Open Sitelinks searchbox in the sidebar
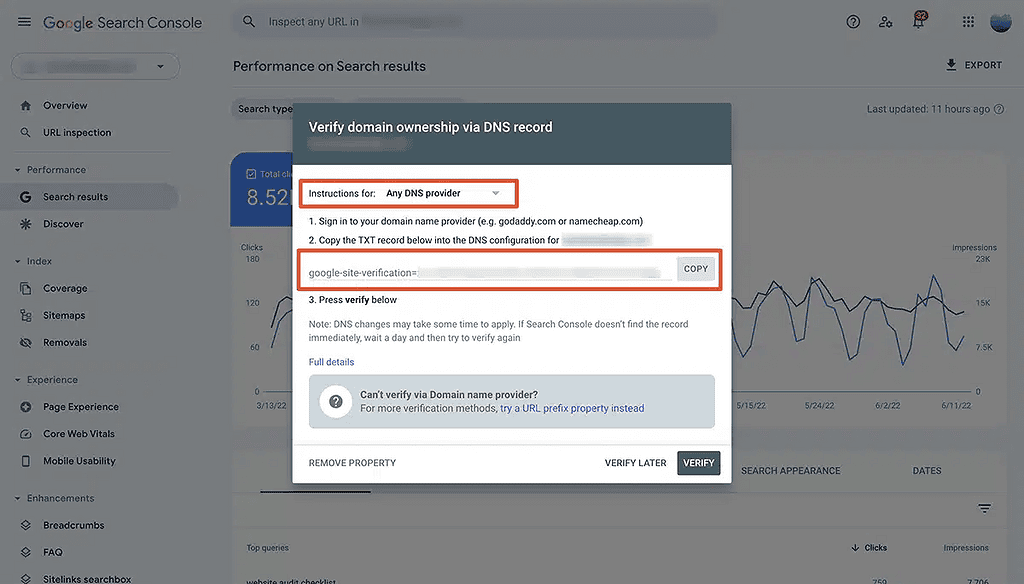 tap(87, 579)
